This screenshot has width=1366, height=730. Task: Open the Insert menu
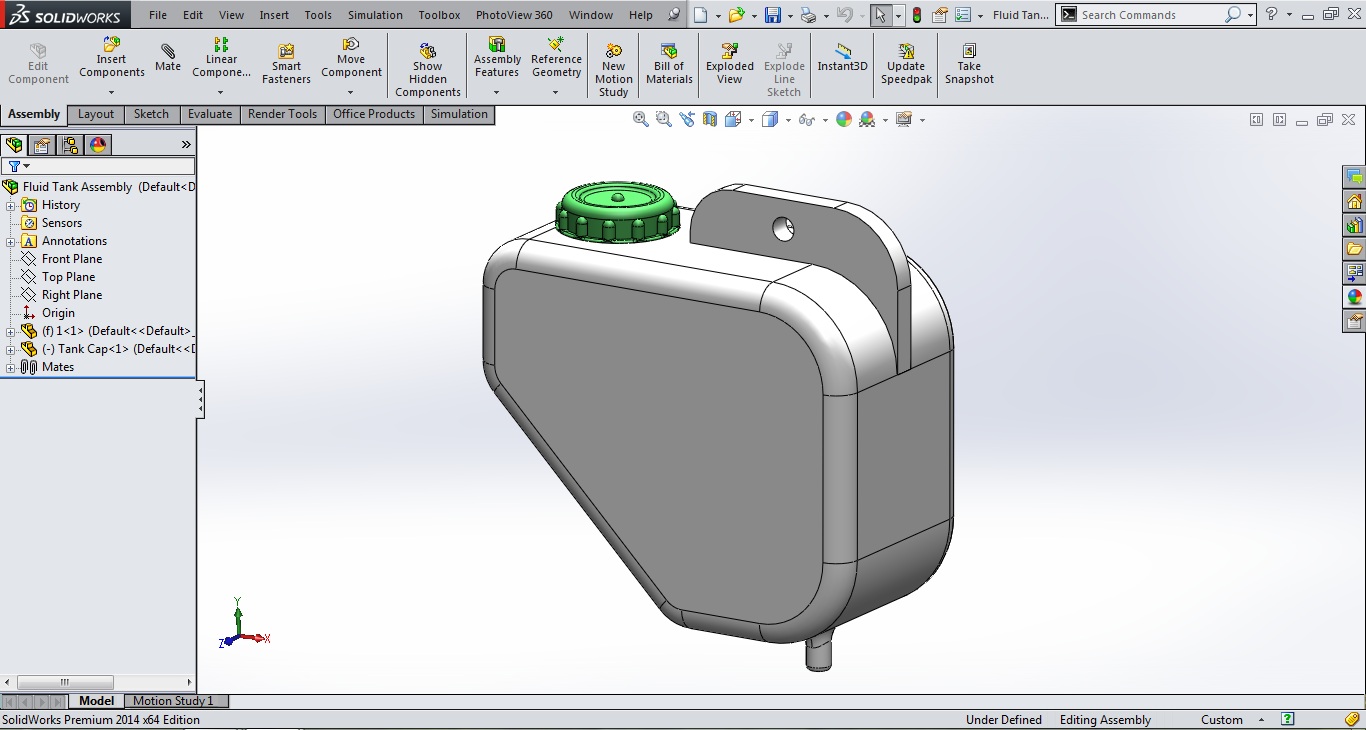click(x=274, y=15)
